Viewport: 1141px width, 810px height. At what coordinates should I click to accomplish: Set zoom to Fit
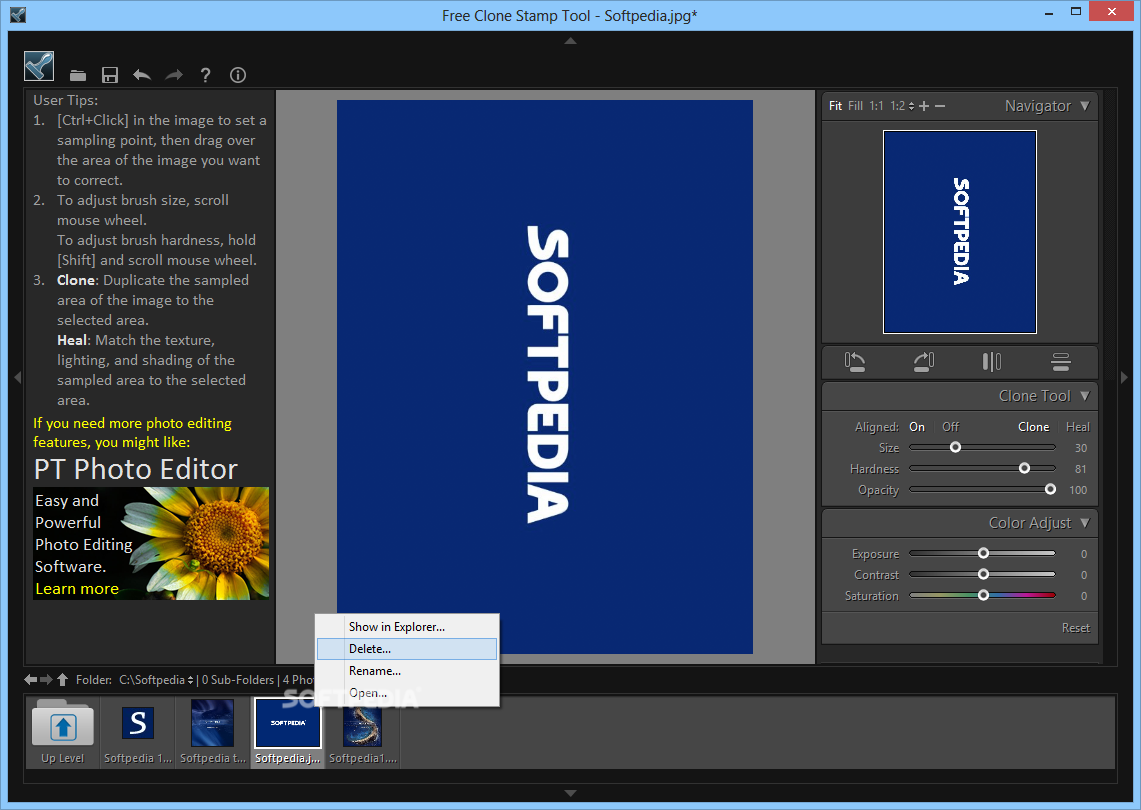835,106
